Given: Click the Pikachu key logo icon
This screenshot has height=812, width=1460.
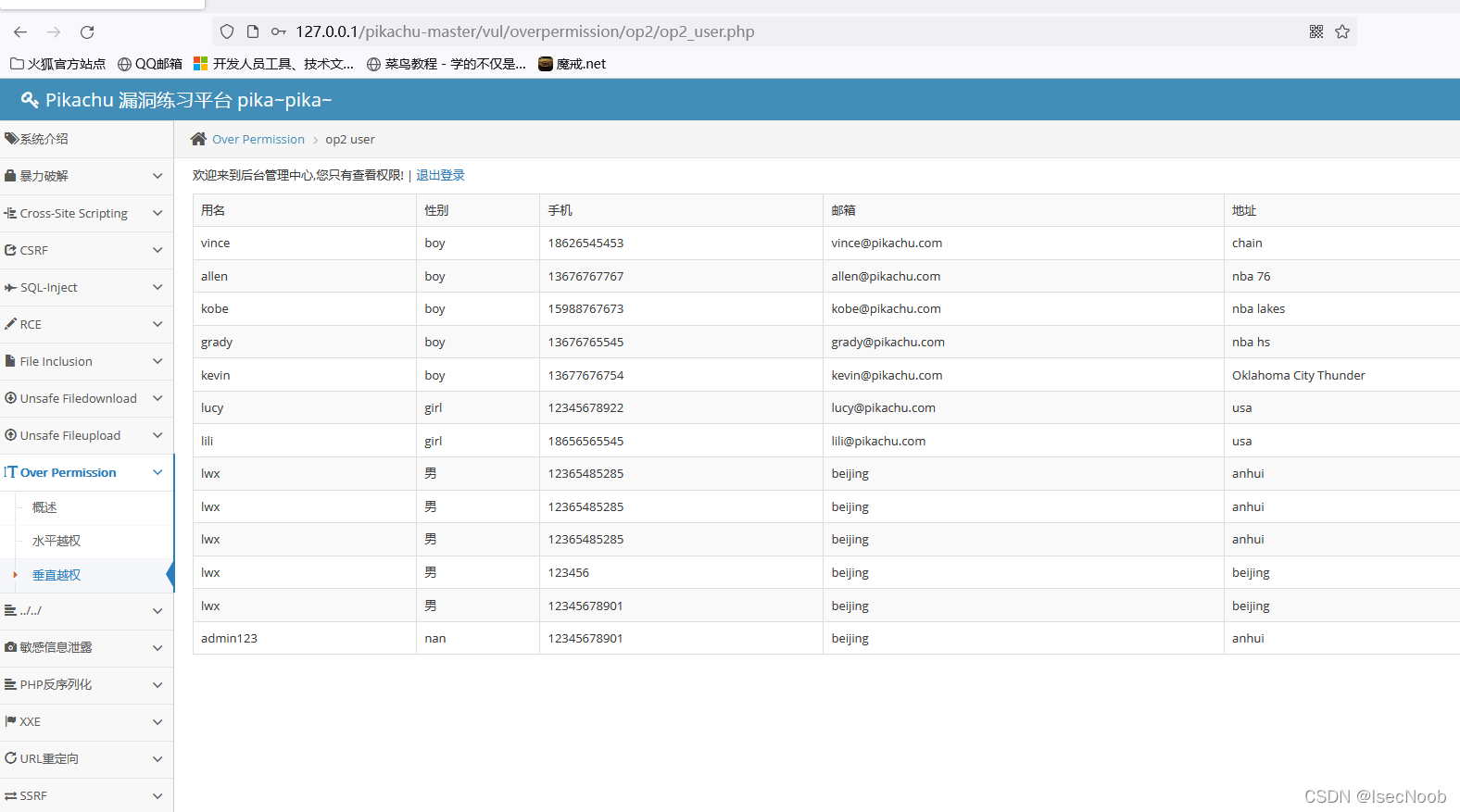Looking at the screenshot, I should 30,100.
